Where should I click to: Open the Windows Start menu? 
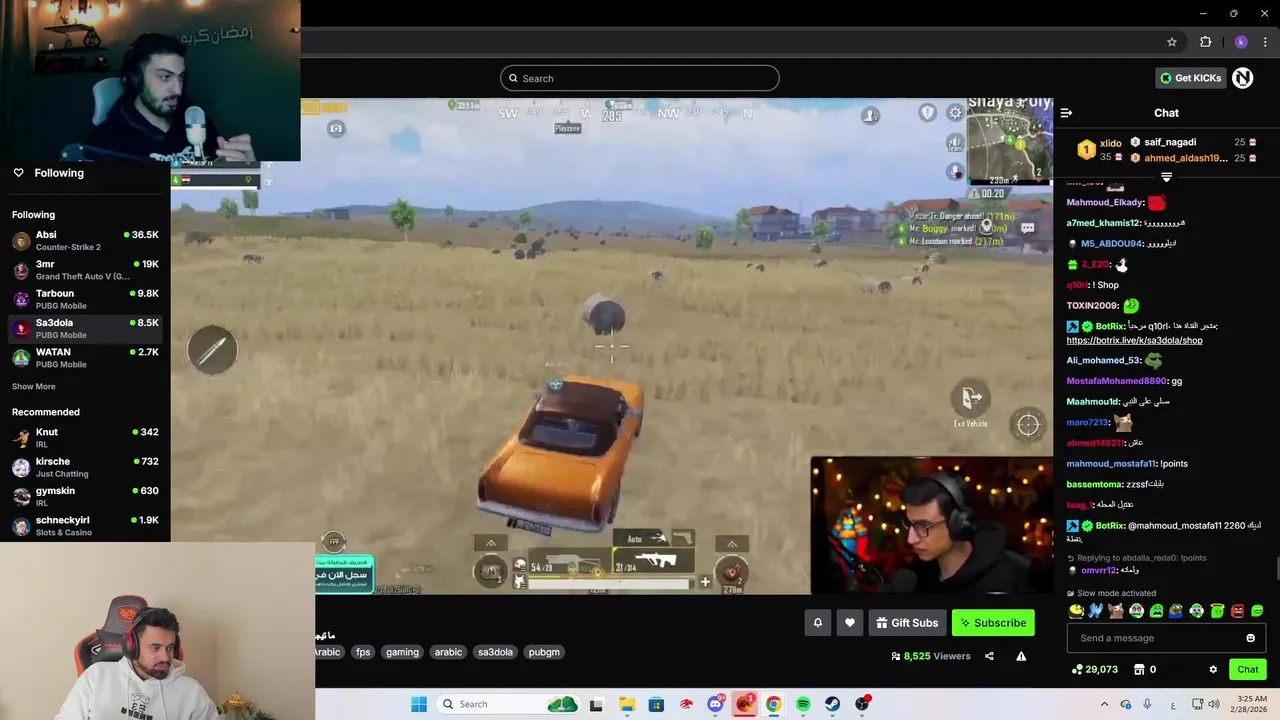(x=418, y=704)
